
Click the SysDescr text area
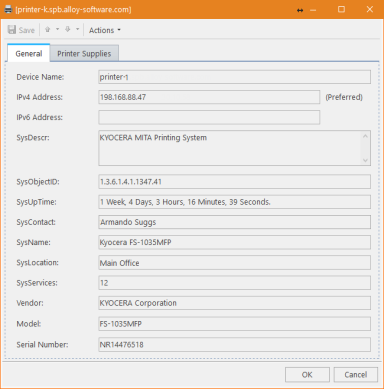pos(234,148)
